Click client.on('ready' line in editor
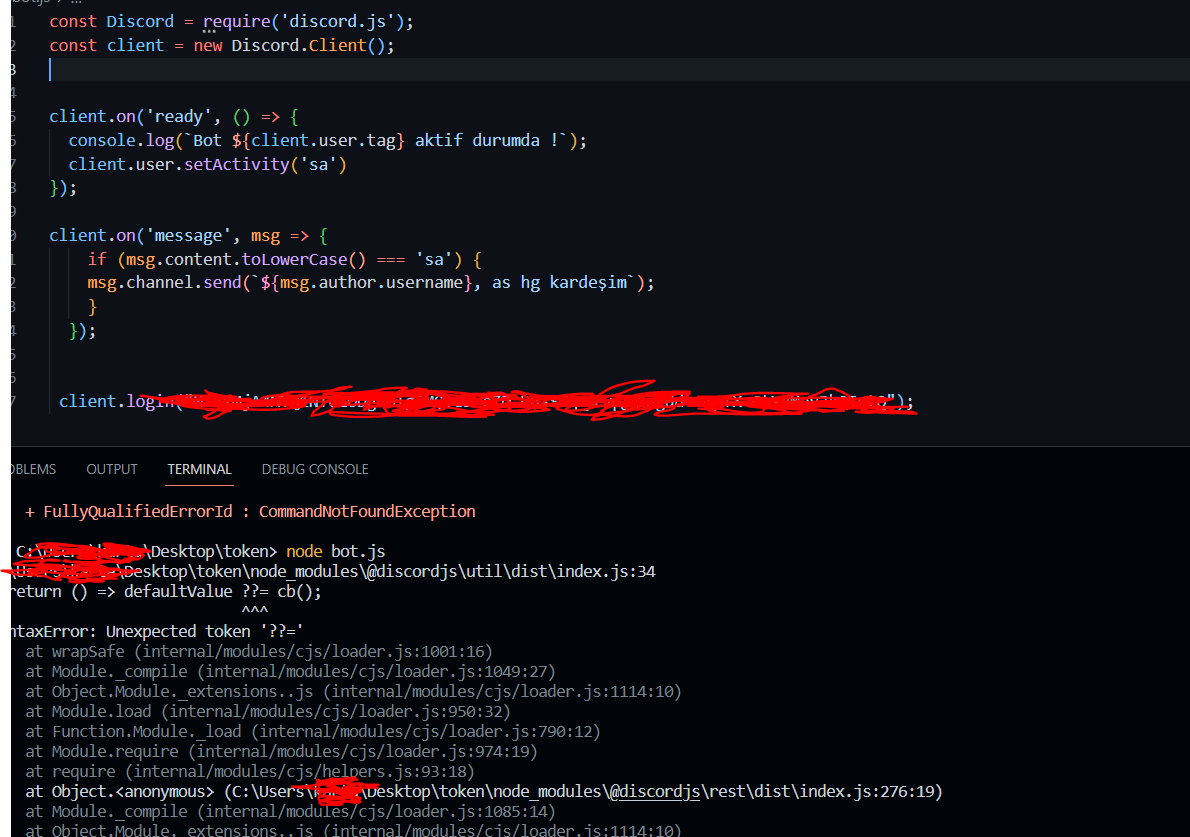1190x837 pixels. (x=174, y=117)
